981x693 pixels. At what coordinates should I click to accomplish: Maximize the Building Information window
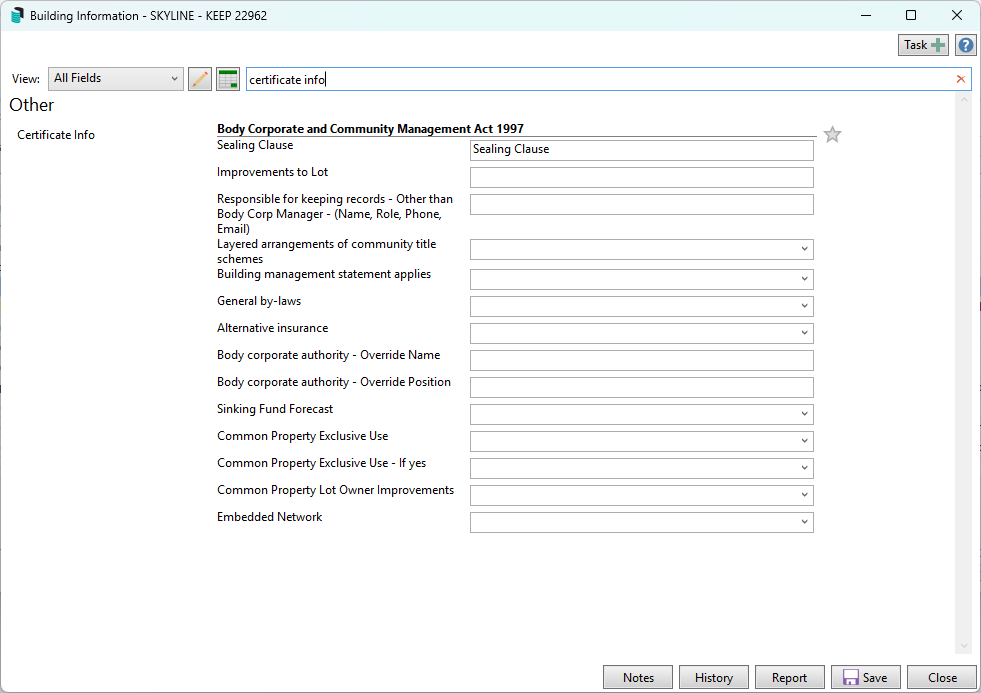pos(911,15)
